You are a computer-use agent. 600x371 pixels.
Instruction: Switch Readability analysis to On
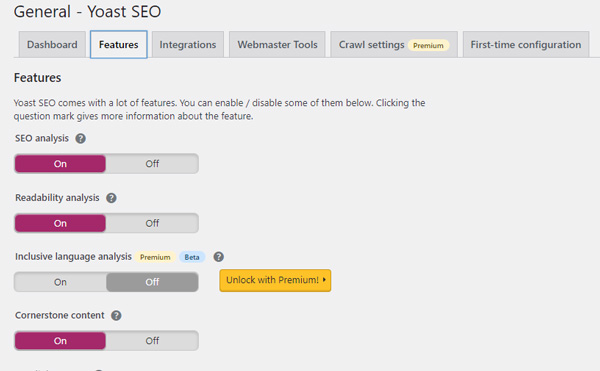[x=60, y=223]
